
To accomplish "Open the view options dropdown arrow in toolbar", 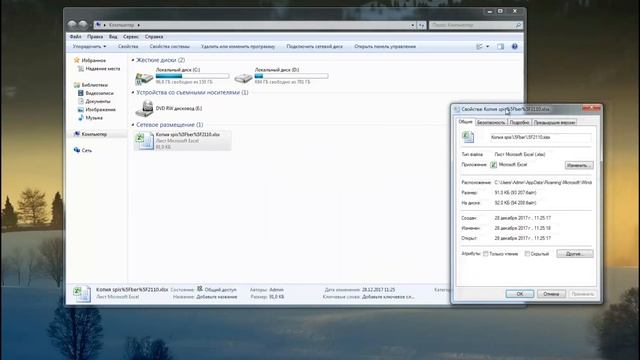I will pos(487,47).
